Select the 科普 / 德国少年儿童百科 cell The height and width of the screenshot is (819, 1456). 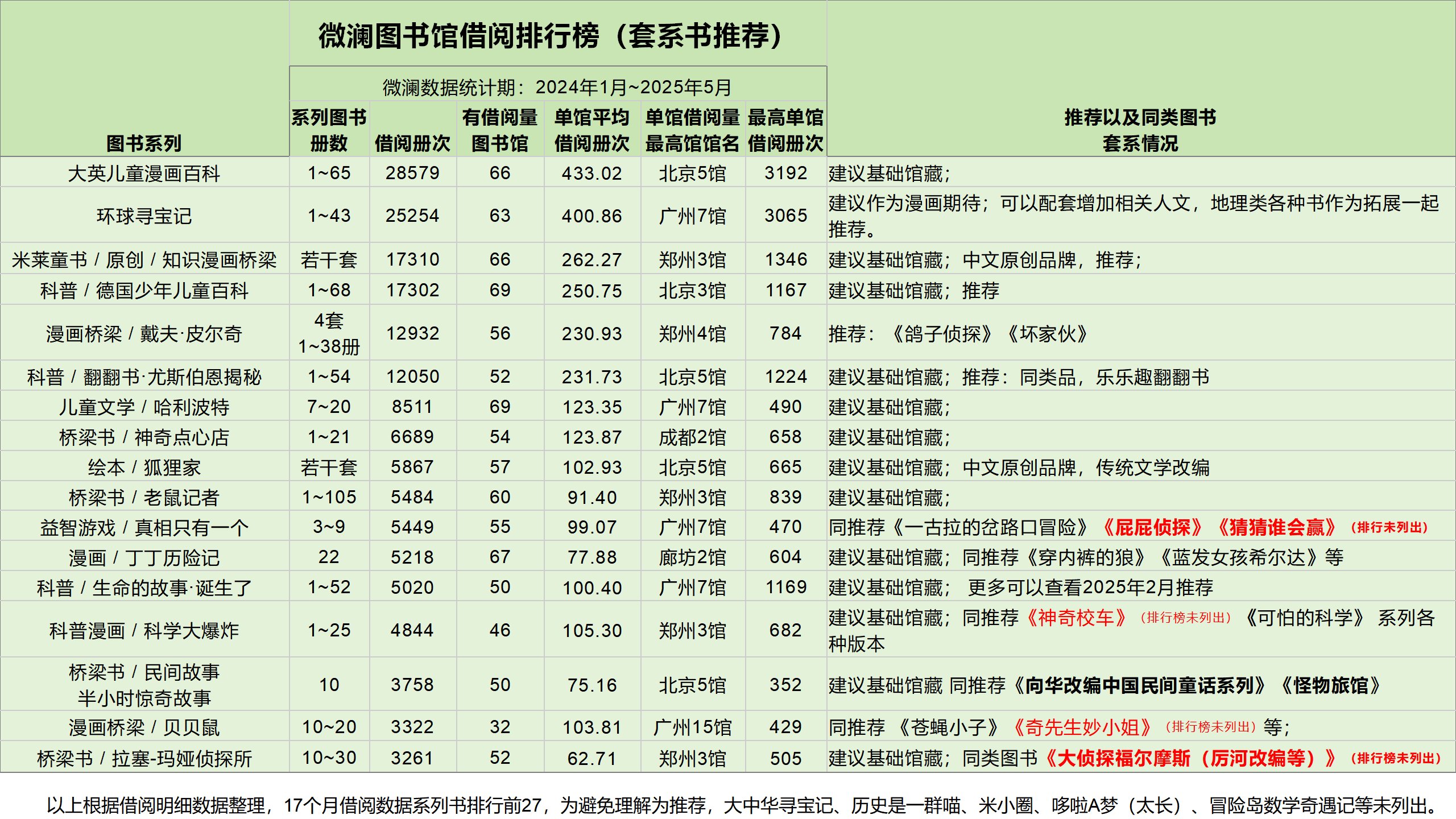(144, 291)
